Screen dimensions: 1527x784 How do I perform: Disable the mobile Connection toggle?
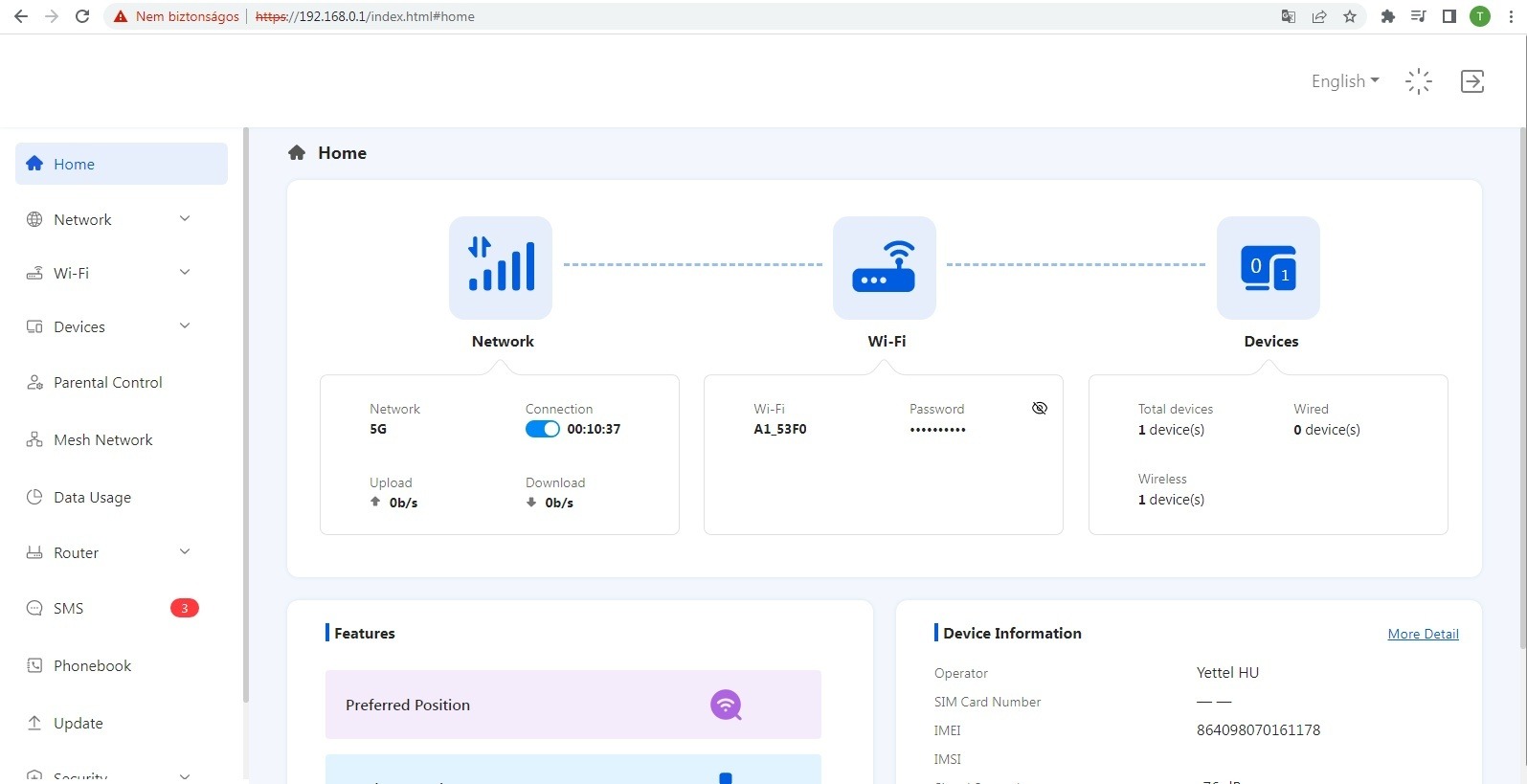[x=543, y=429]
